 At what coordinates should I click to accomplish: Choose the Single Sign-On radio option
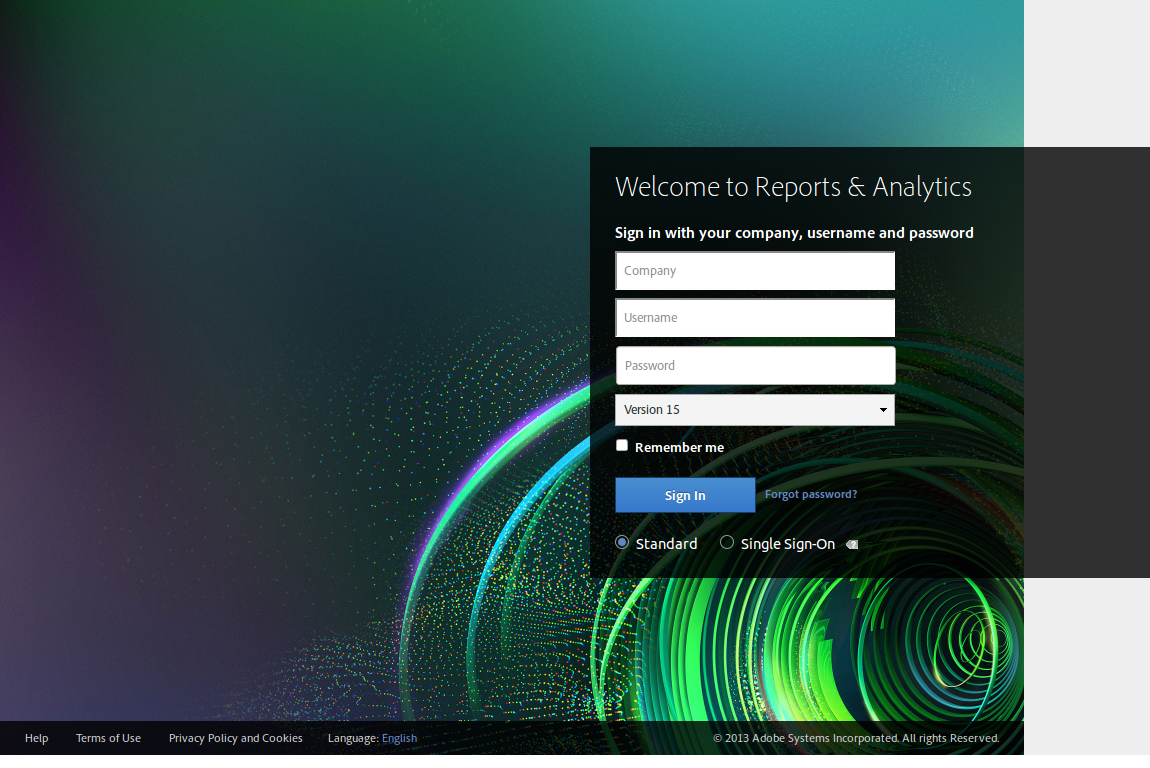click(x=727, y=542)
